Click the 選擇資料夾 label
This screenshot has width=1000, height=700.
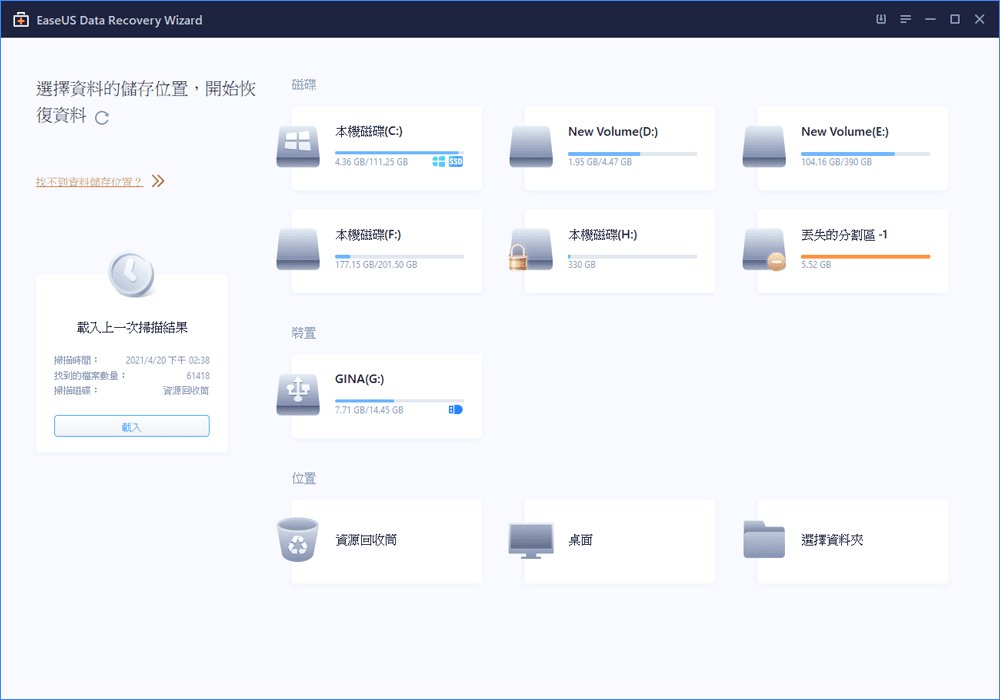[832, 540]
